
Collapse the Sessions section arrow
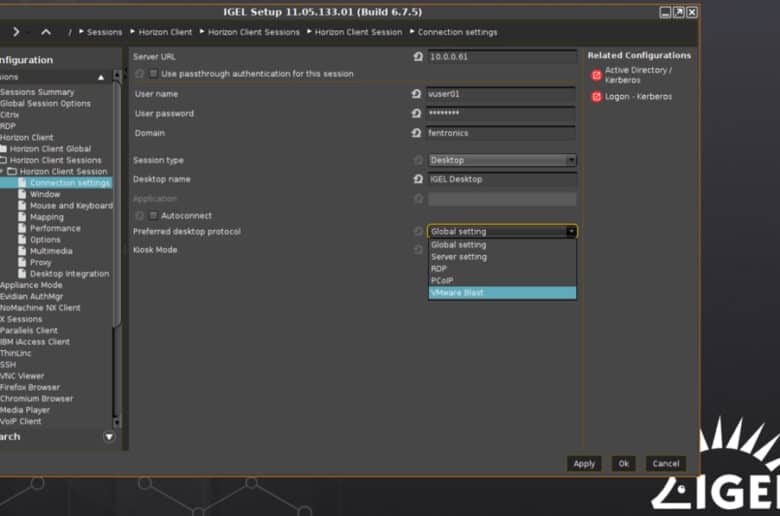pos(101,77)
